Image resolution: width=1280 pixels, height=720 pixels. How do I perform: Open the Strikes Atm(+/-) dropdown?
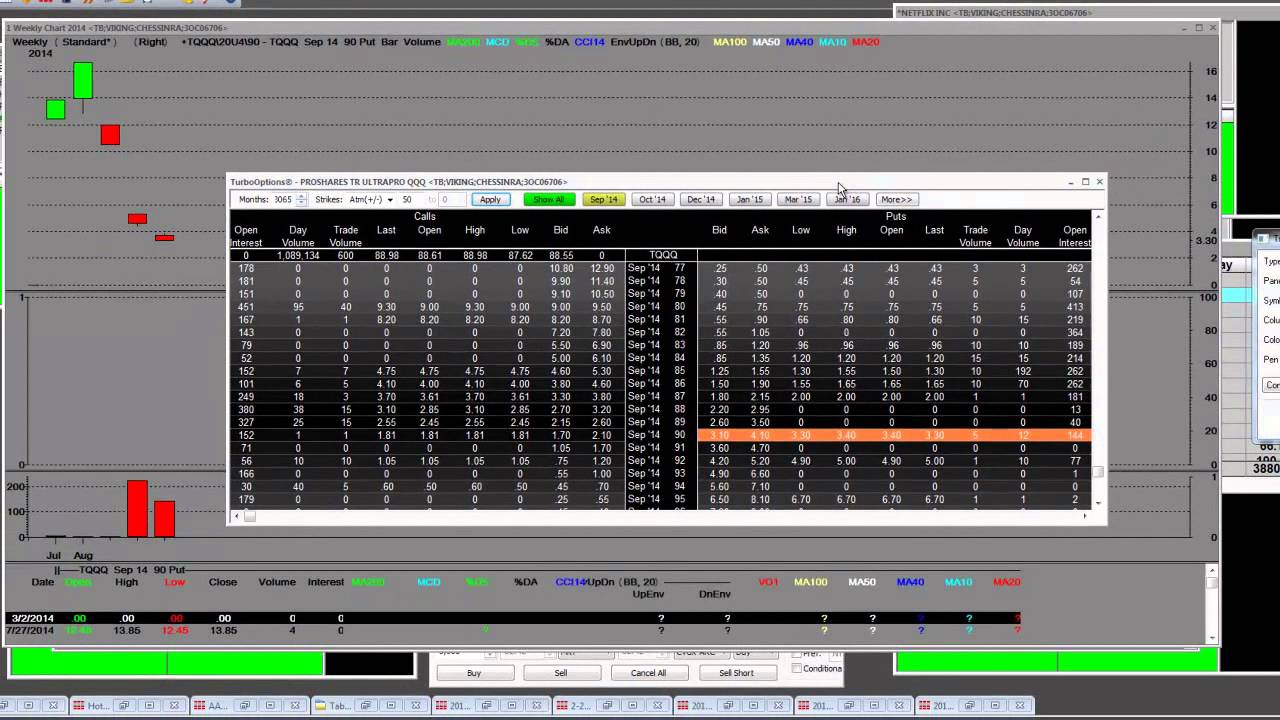point(389,199)
